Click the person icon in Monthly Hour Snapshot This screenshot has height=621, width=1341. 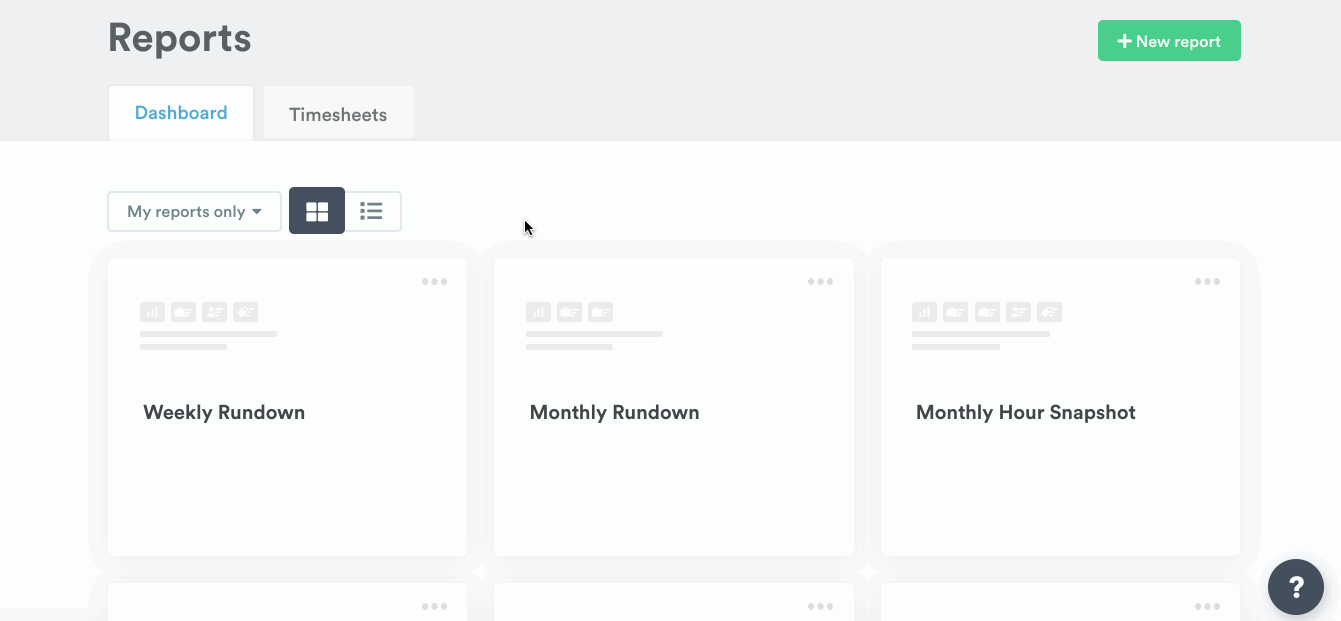pyautogui.click(x=1018, y=312)
